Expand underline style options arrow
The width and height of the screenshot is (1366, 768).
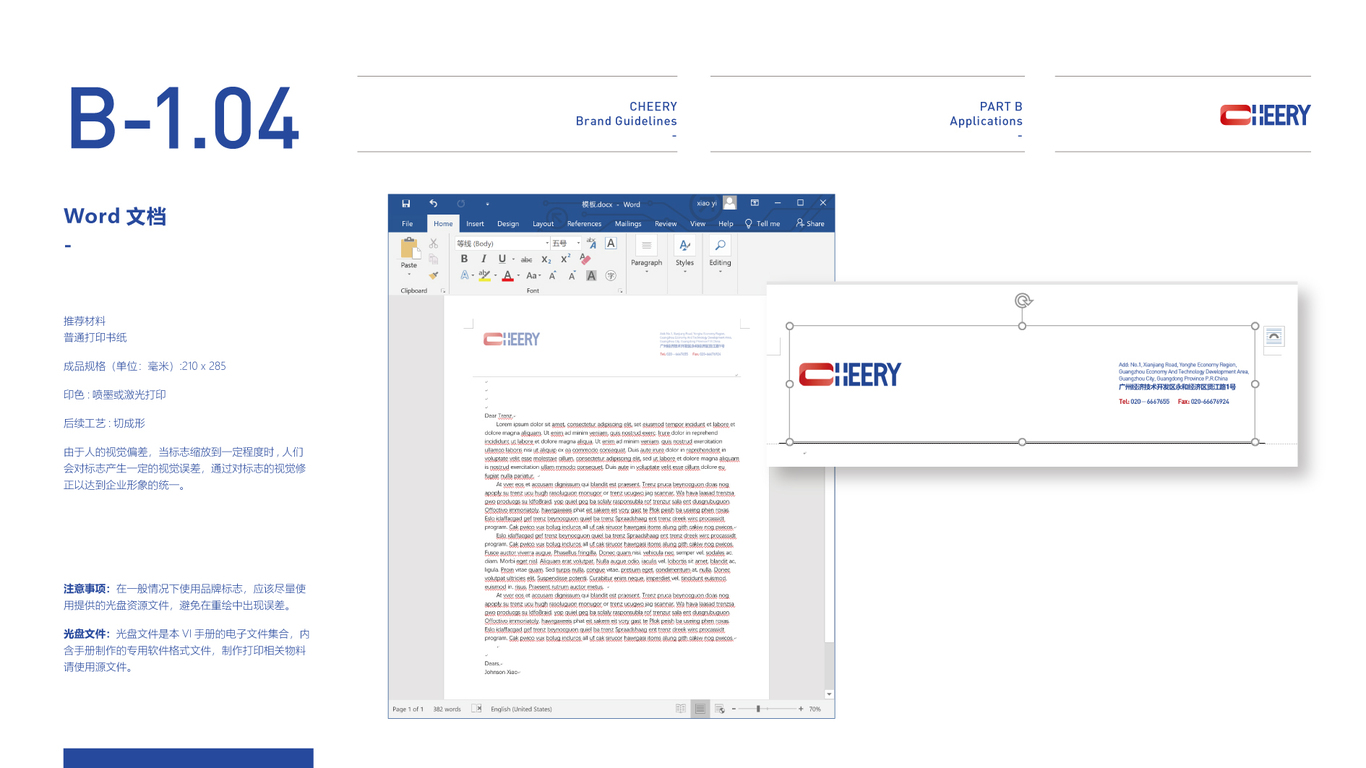coord(514,259)
